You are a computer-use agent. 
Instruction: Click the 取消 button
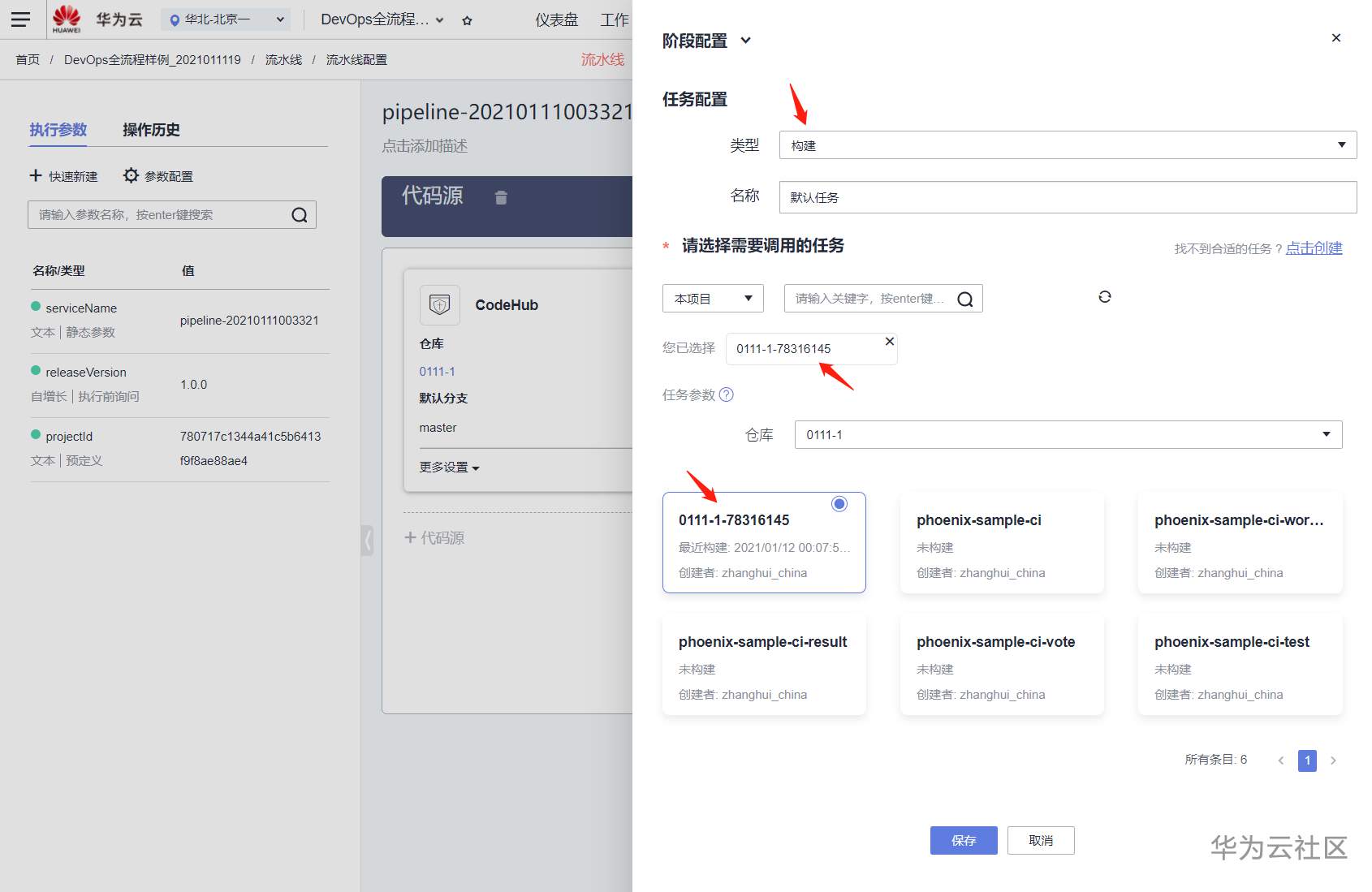pos(1041,840)
